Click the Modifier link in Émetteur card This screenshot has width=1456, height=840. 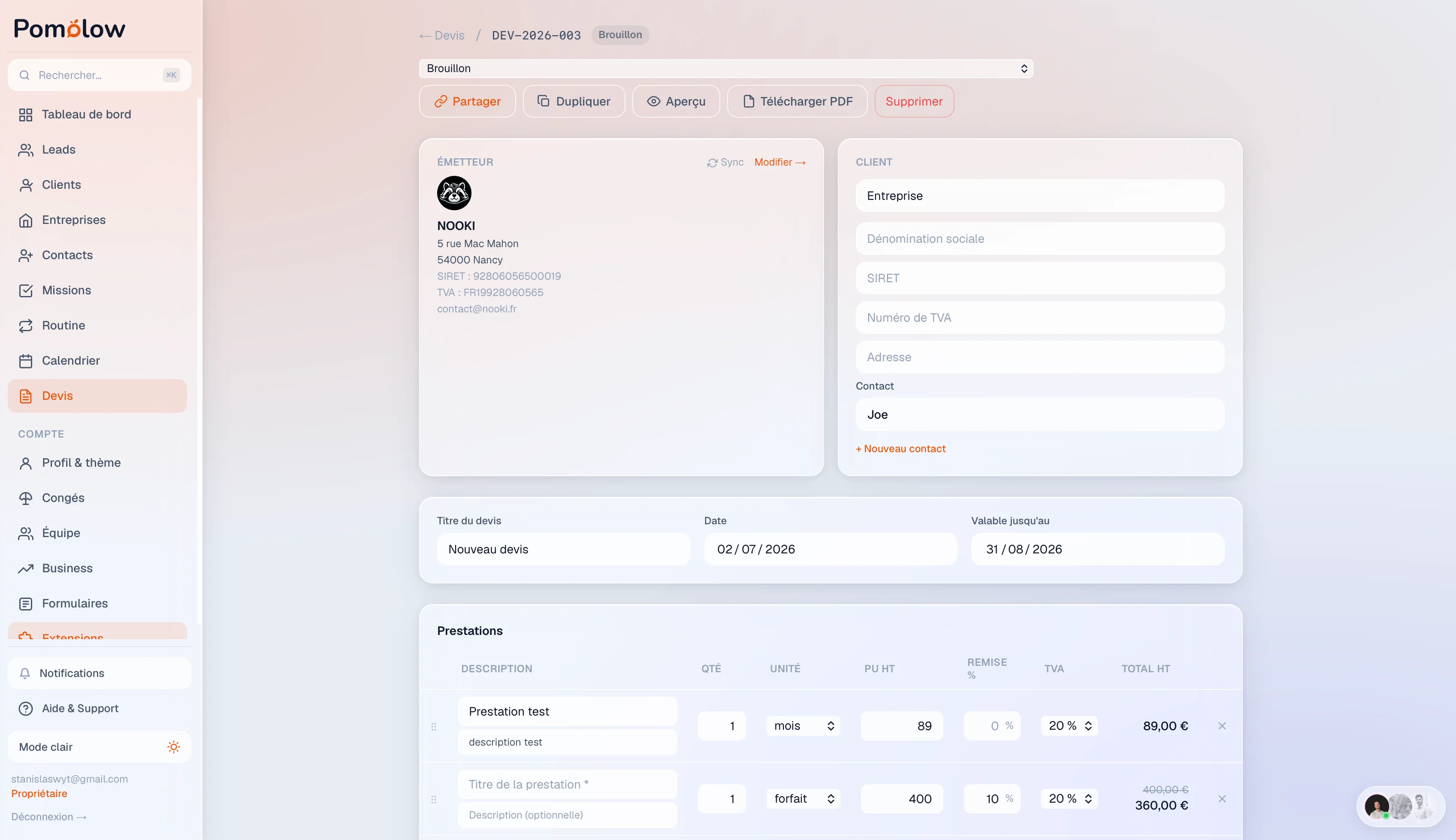pos(780,163)
